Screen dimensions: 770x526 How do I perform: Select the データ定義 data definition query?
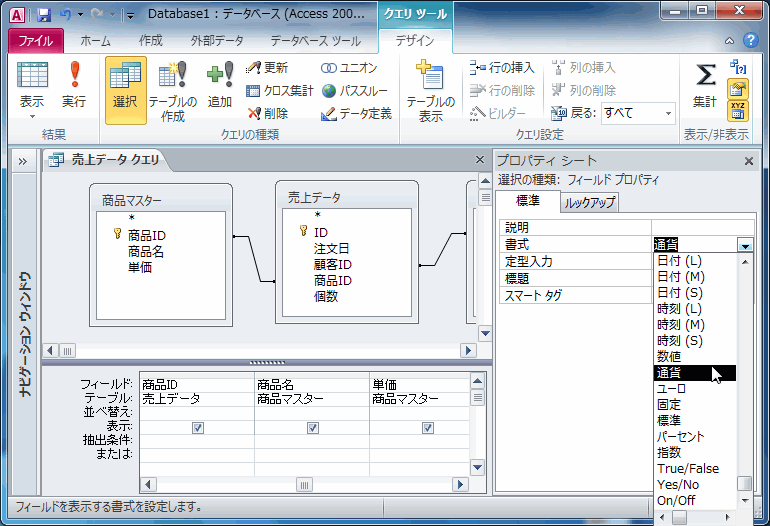click(x=357, y=113)
